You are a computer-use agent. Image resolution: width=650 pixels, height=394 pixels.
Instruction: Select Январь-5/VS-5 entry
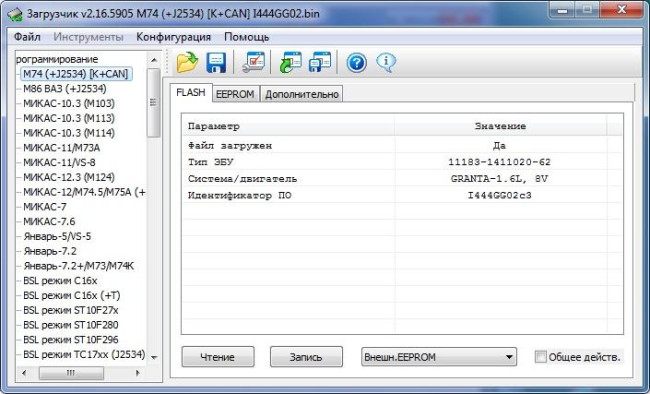[x=57, y=236]
